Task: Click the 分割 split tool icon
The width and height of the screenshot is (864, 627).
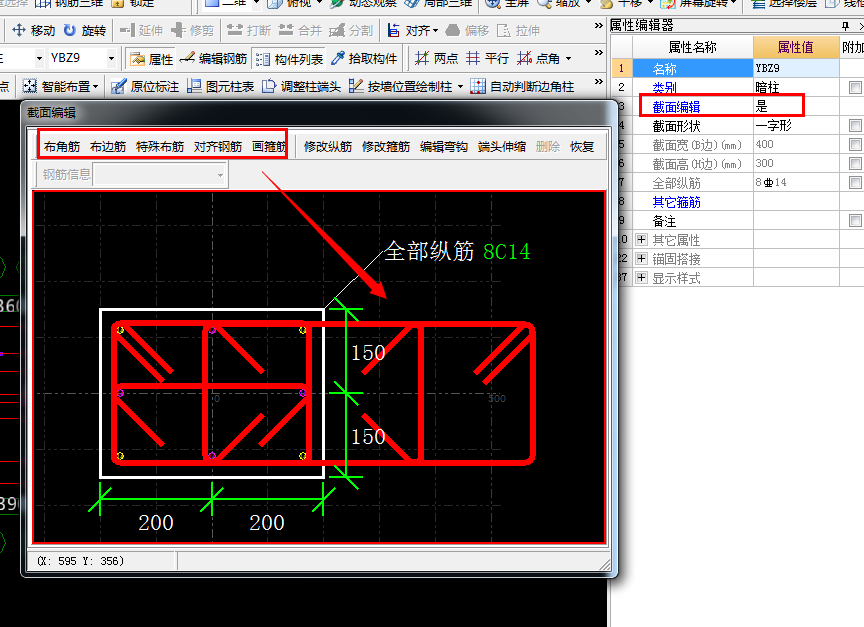Action: tap(337, 30)
